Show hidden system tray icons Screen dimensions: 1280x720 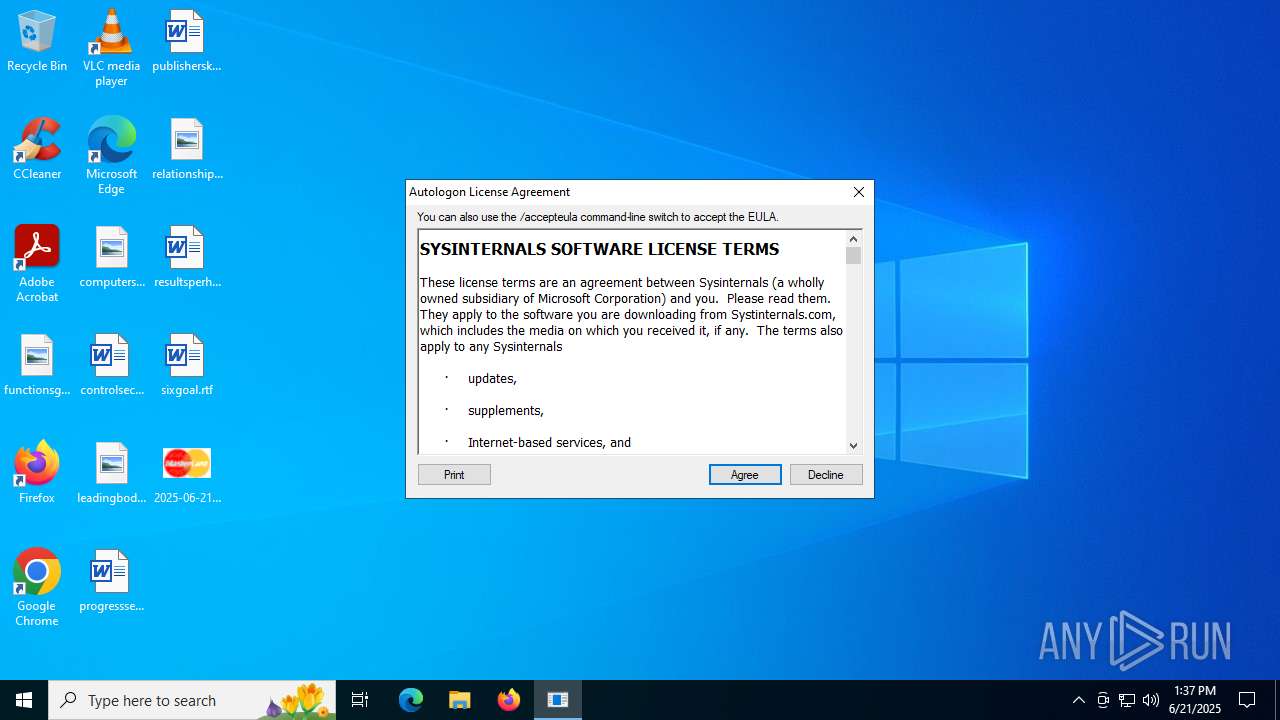(1078, 700)
